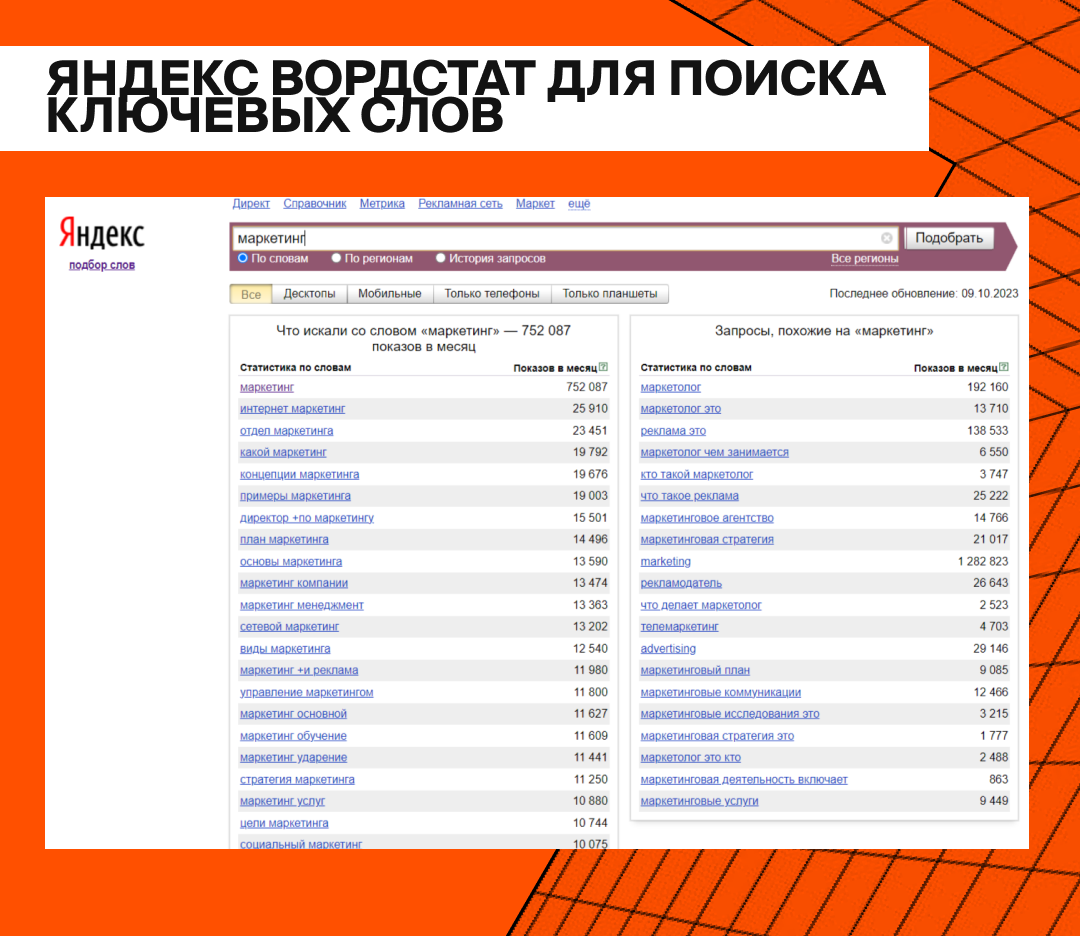Image resolution: width=1080 pixels, height=936 pixels.
Task: Open help icon beside left Показов в месяц
Action: point(603,367)
